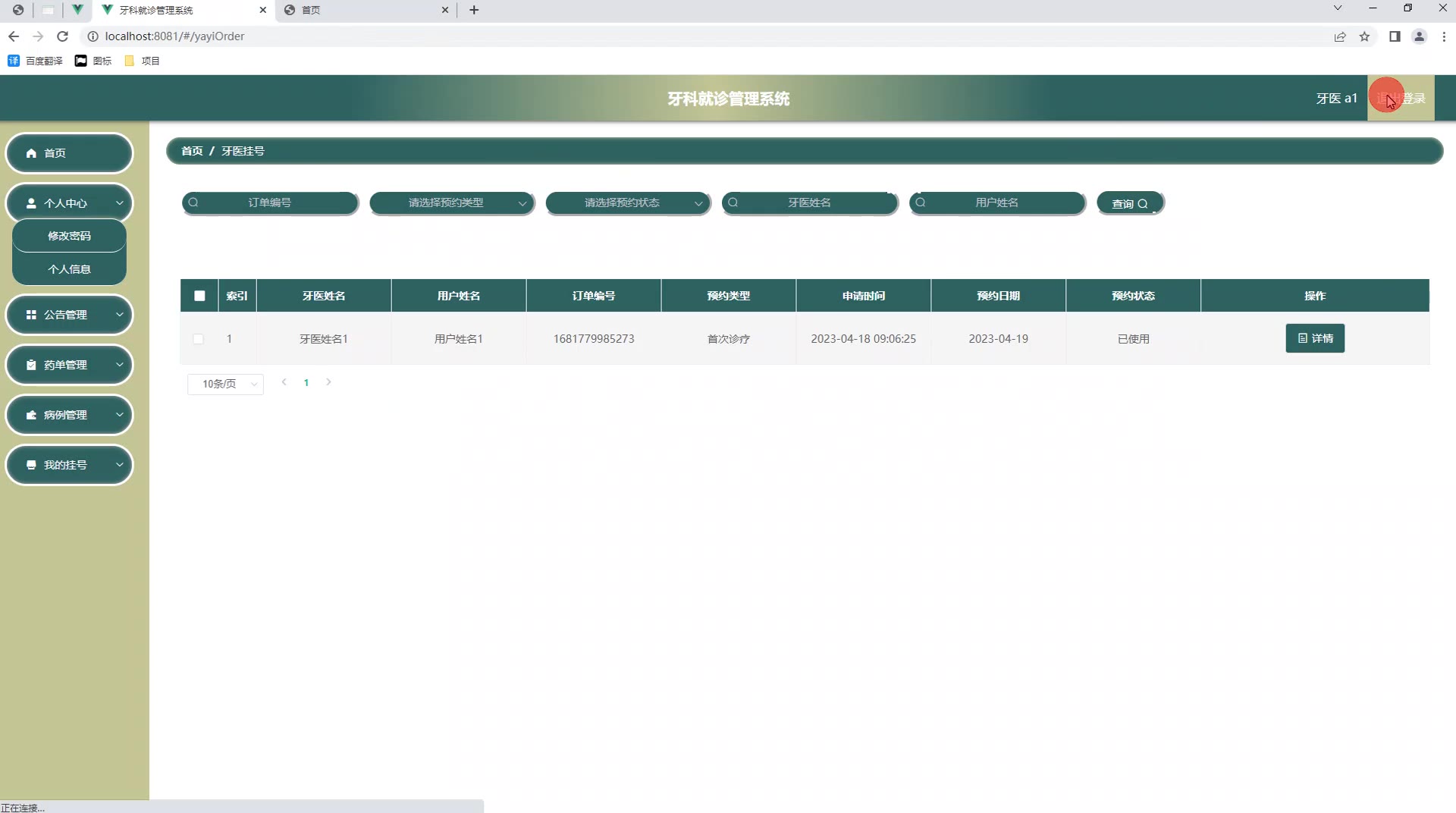Open 个人信息 submenu item
Screen dimensions: 1456x813
69,269
